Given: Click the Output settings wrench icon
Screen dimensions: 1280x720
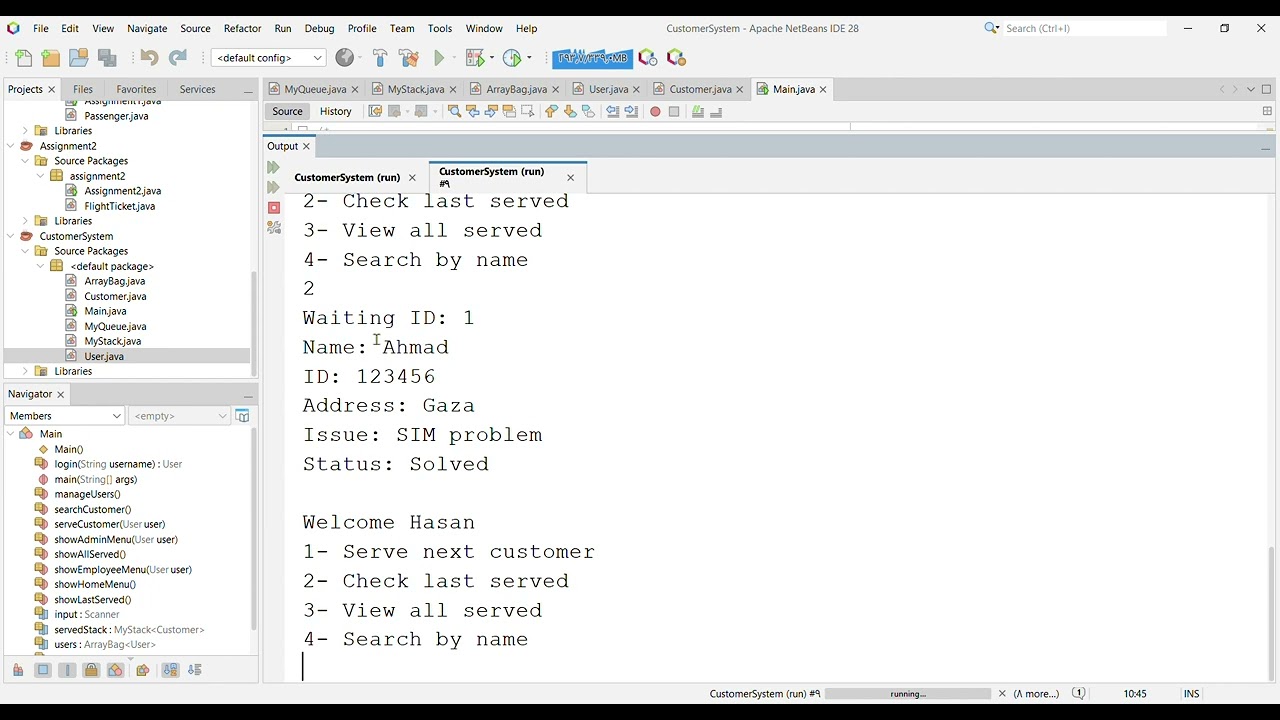Looking at the screenshot, I should tap(274, 228).
